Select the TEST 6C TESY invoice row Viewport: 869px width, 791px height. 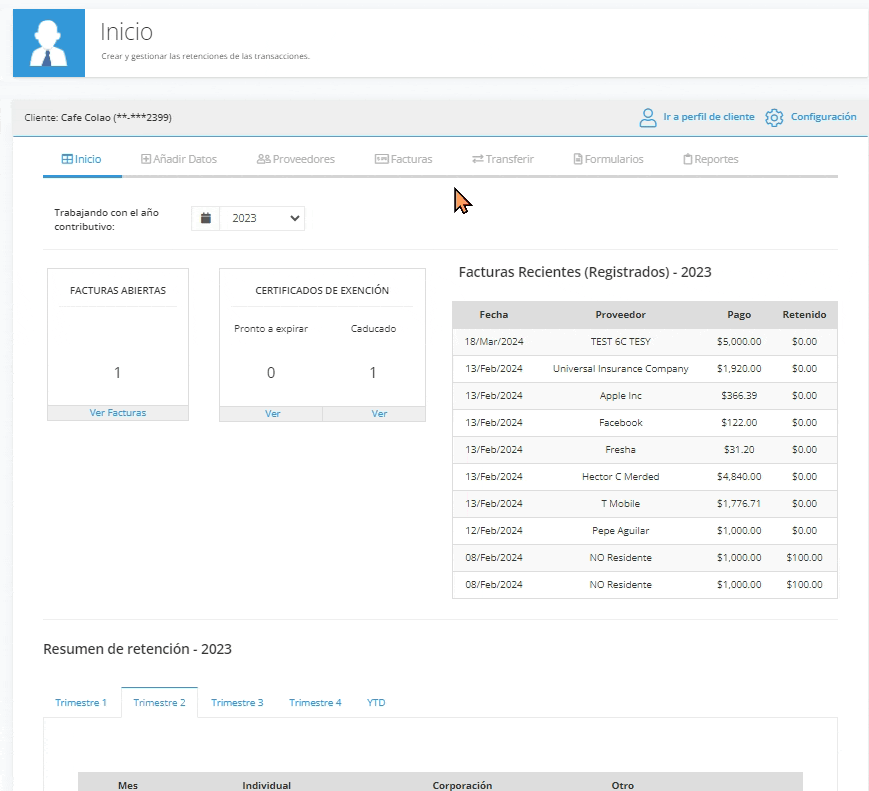click(645, 341)
